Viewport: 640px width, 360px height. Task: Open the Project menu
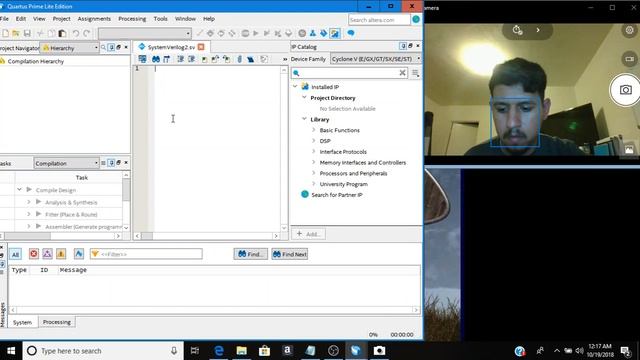[61, 19]
